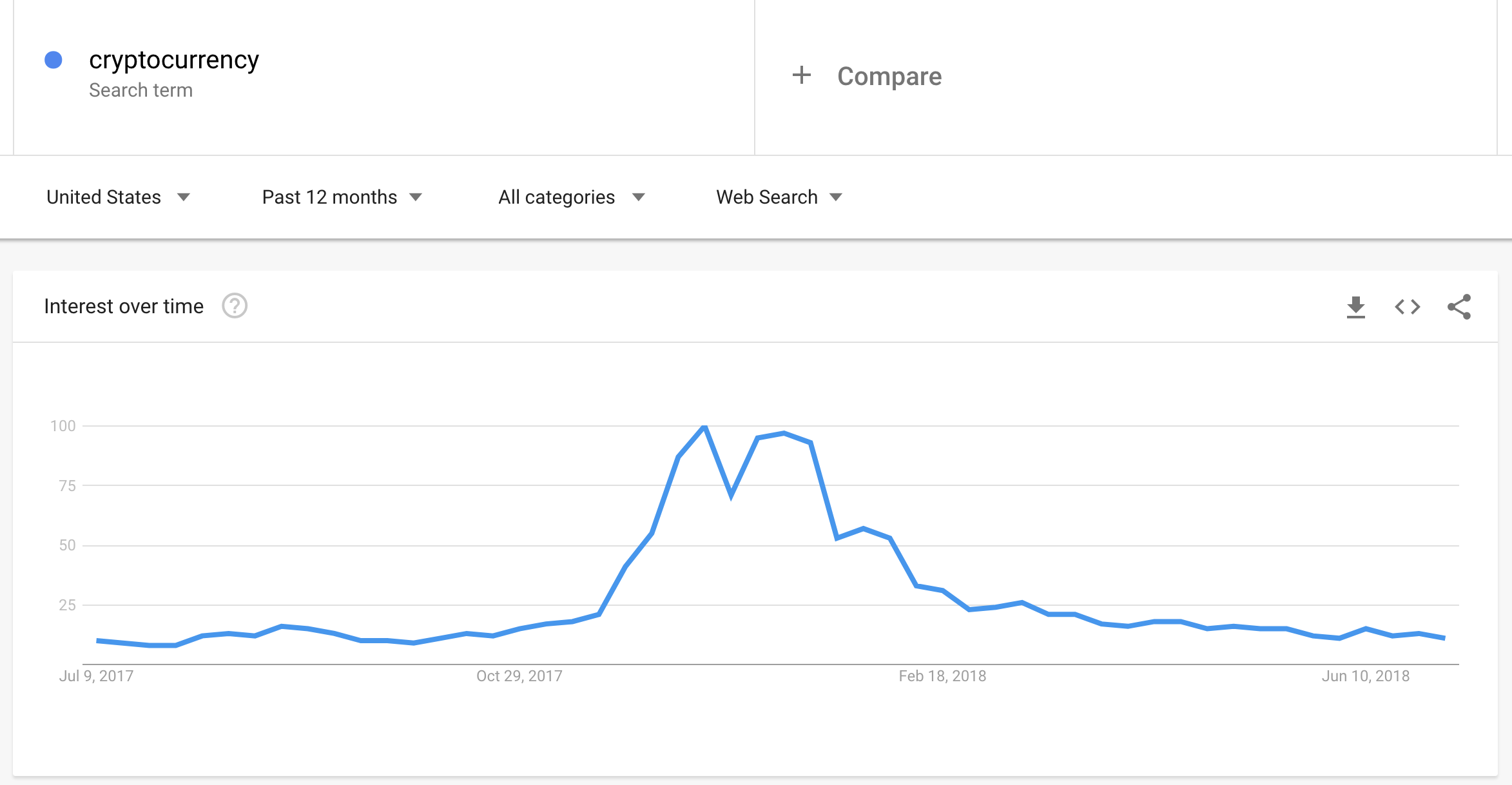This screenshot has height=785, width=1512.
Task: Click the plus icon beside Compare
Action: pyautogui.click(x=801, y=75)
